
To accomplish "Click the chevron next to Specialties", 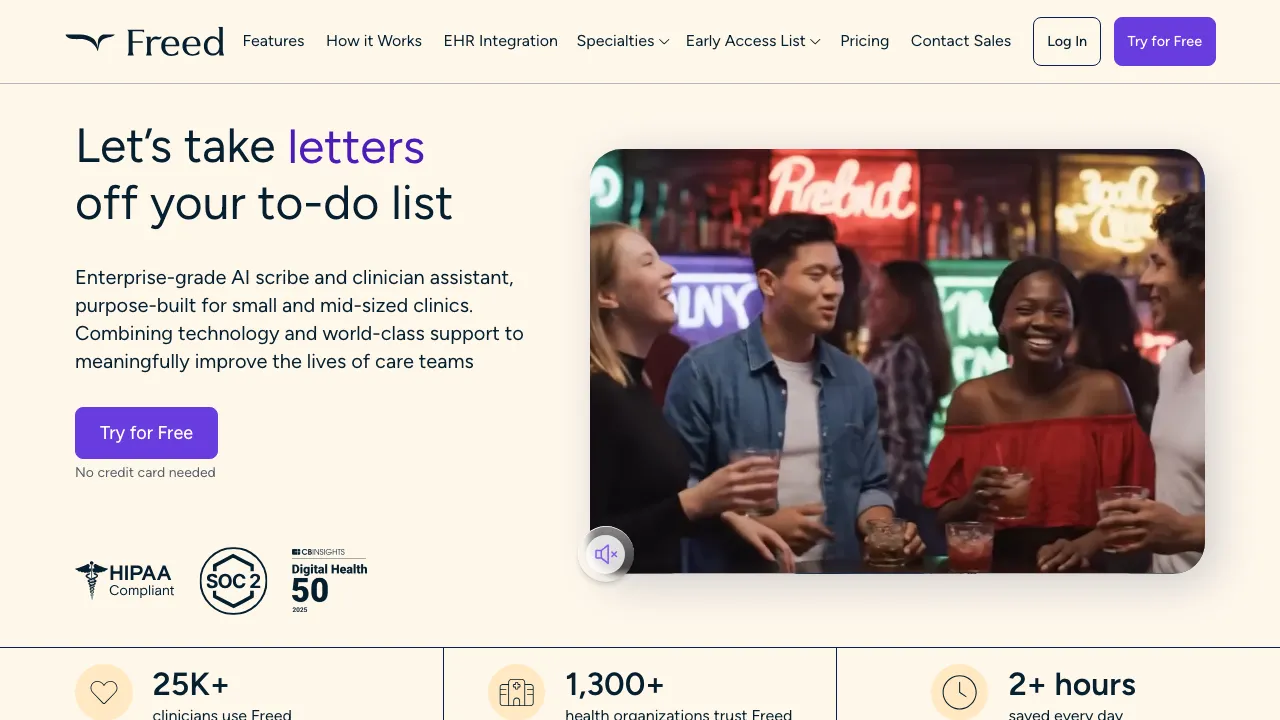I will 664,42.
